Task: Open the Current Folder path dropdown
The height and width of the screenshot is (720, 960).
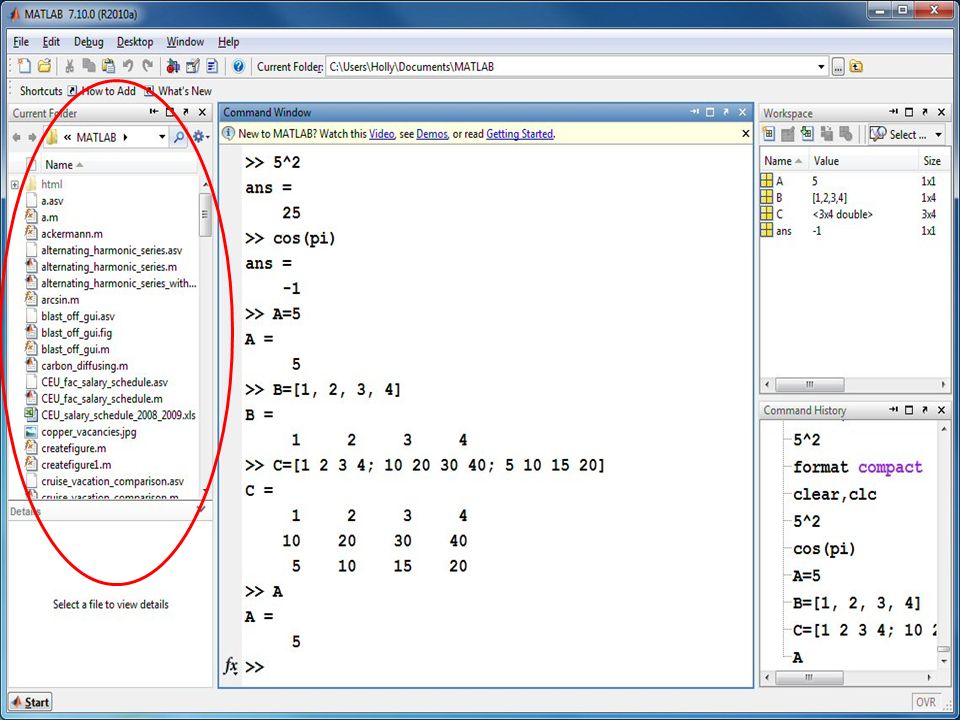Action: [x=821, y=67]
